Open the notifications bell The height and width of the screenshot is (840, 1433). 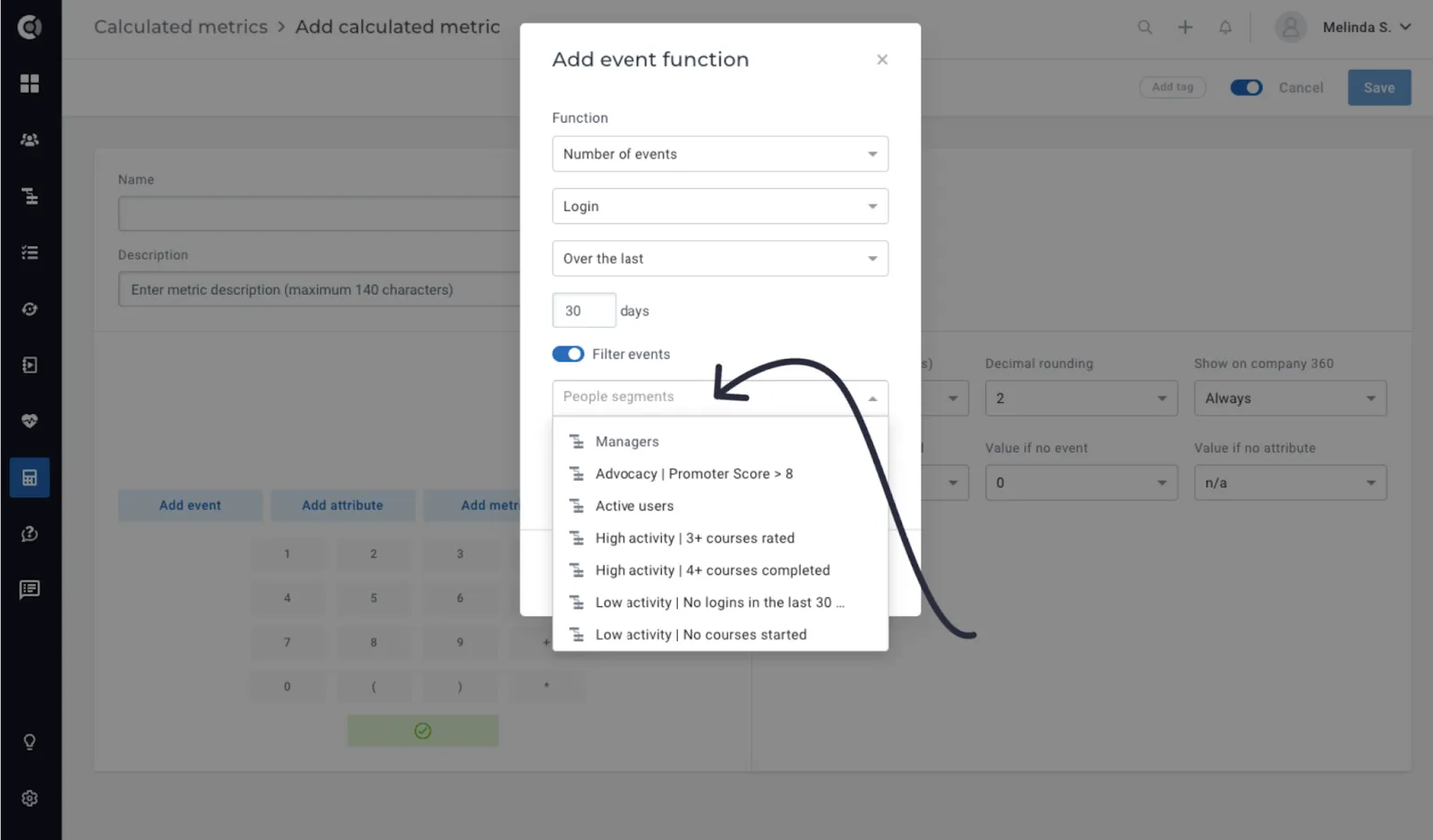1225,27
